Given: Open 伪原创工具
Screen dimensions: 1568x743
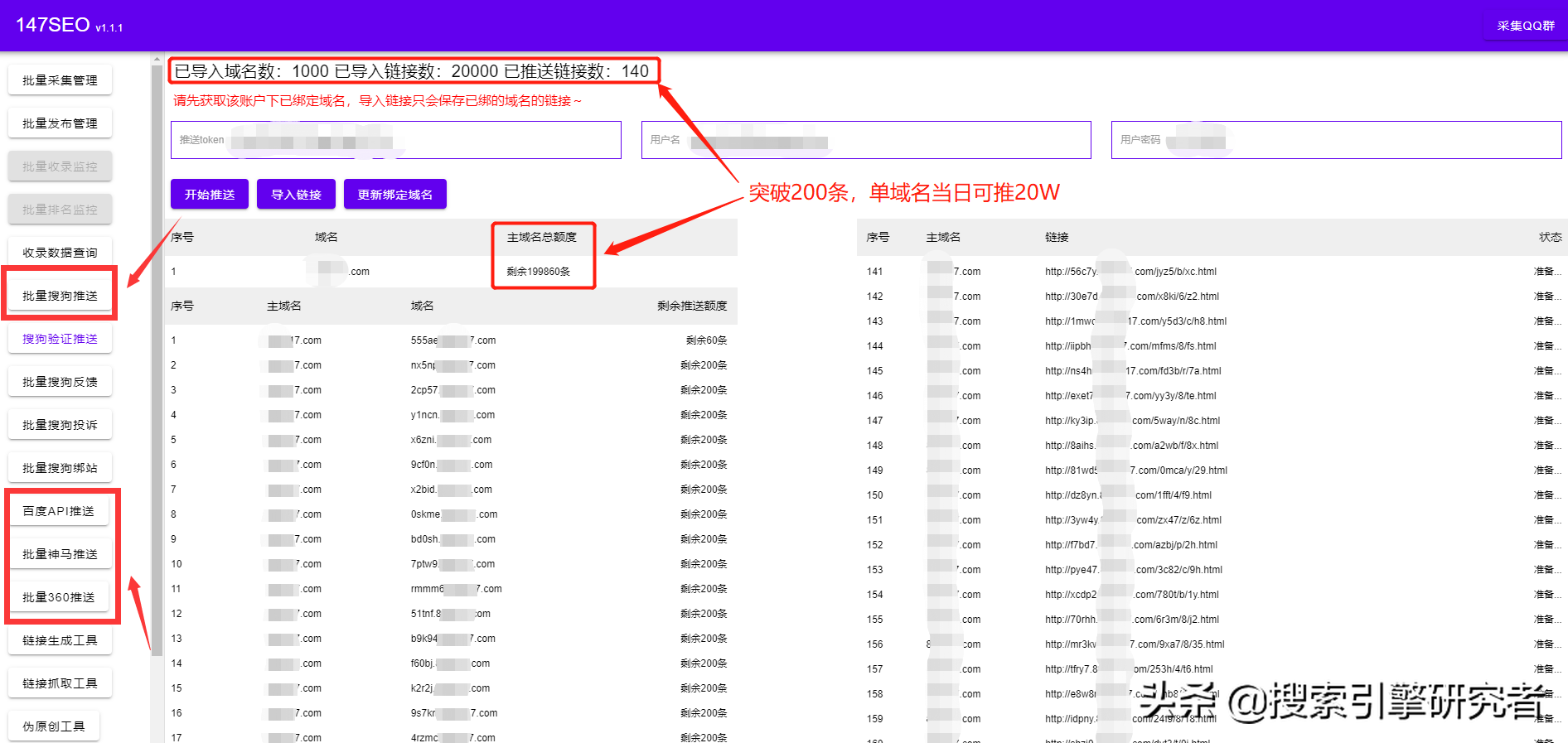Looking at the screenshot, I should [54, 726].
